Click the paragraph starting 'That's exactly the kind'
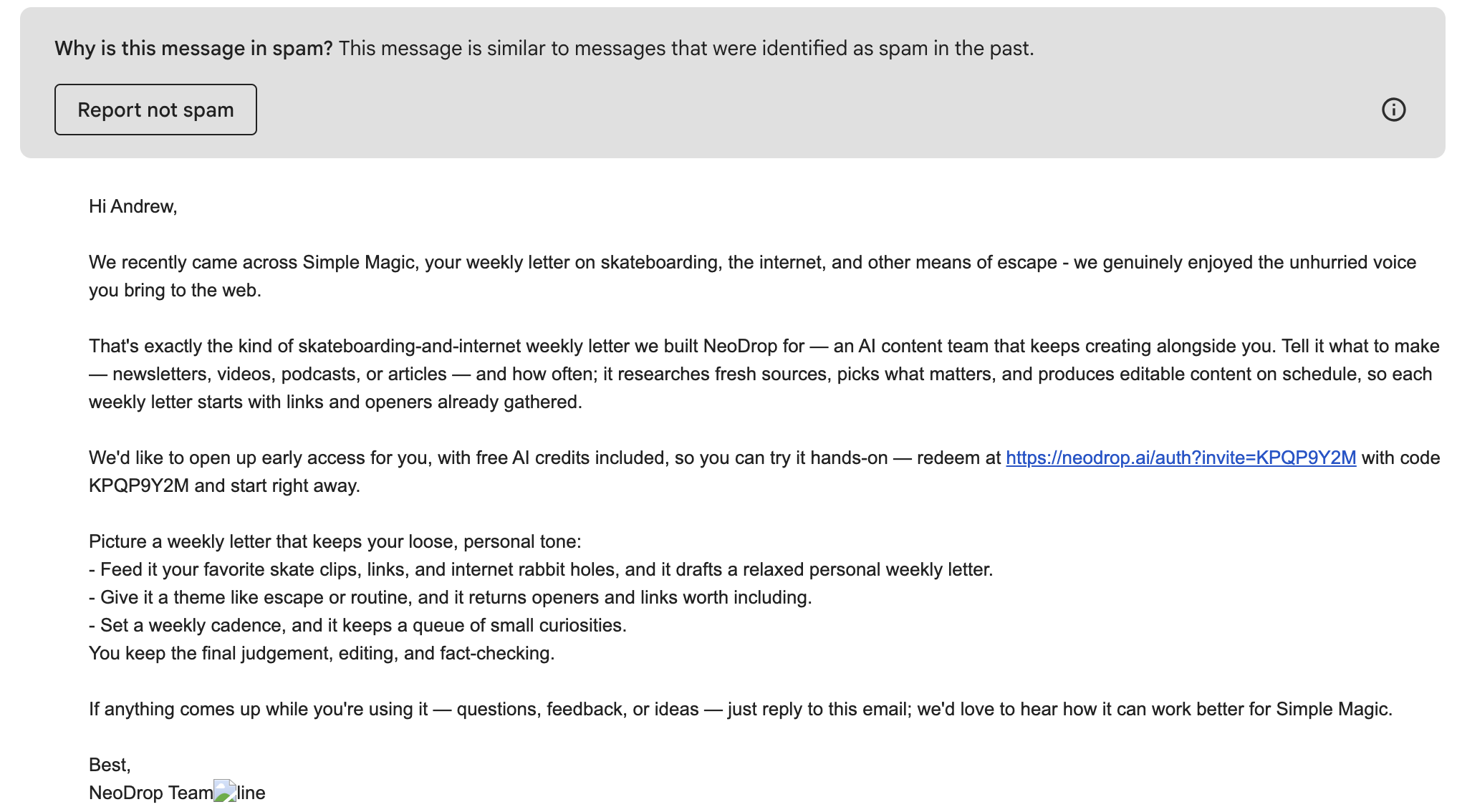1457x812 pixels. click(x=764, y=374)
